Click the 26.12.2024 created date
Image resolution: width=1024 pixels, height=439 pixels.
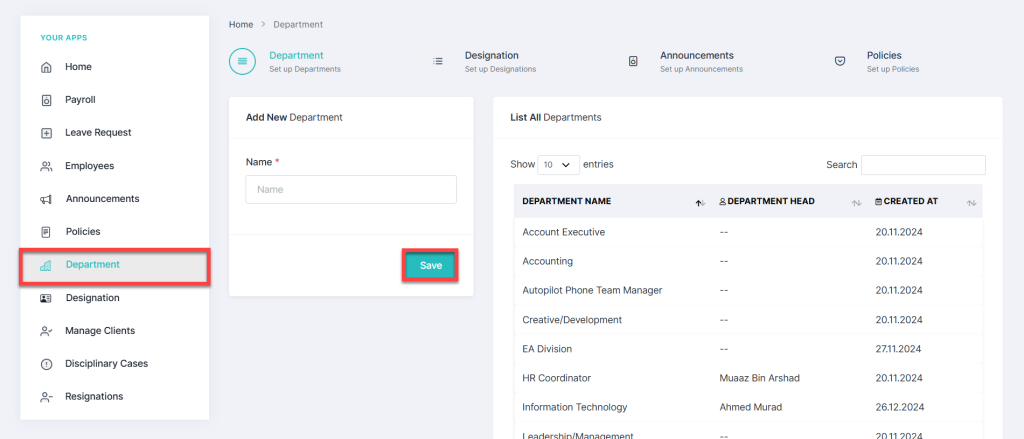899,407
